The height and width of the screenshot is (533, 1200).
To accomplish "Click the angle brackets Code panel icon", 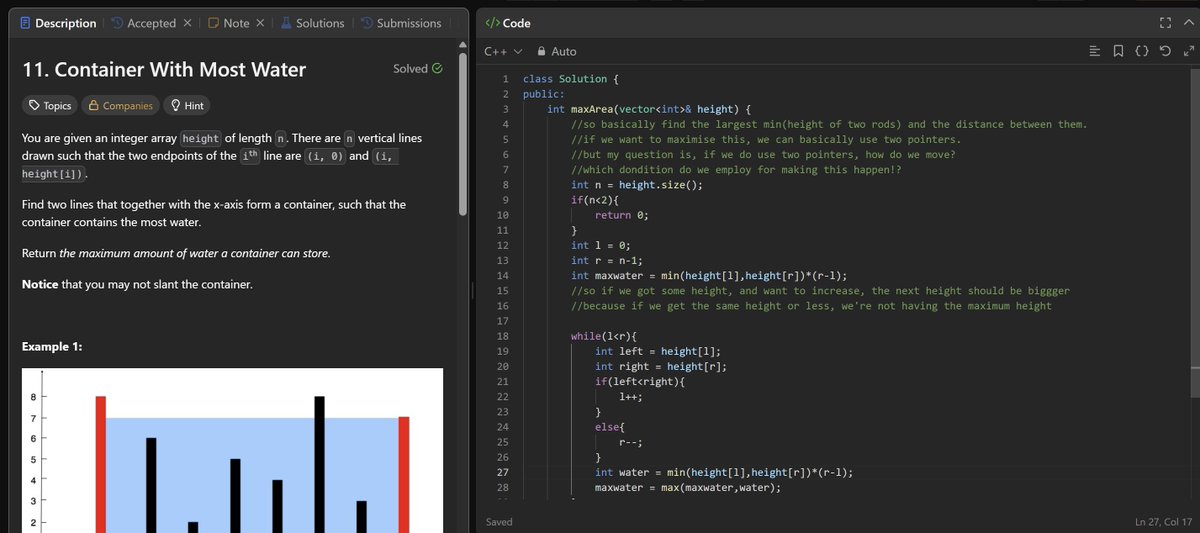I will pos(491,23).
